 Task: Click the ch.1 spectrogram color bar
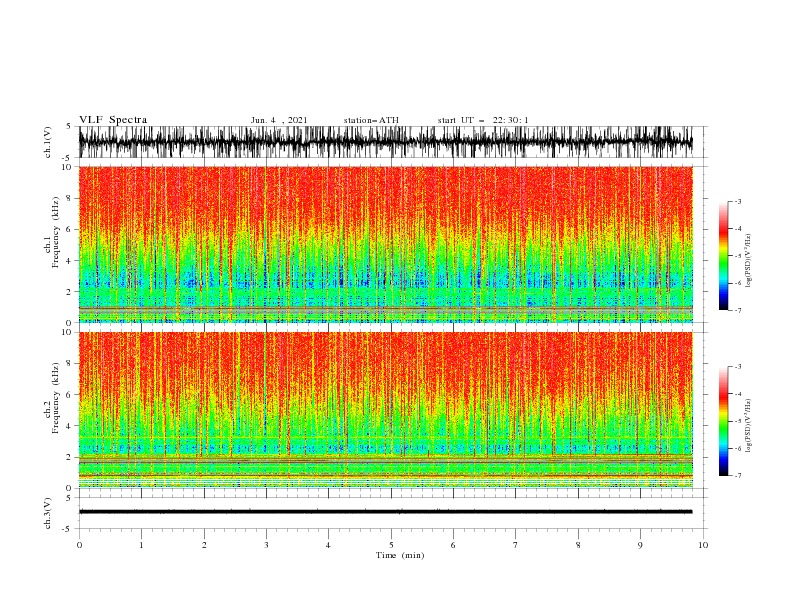(x=724, y=255)
